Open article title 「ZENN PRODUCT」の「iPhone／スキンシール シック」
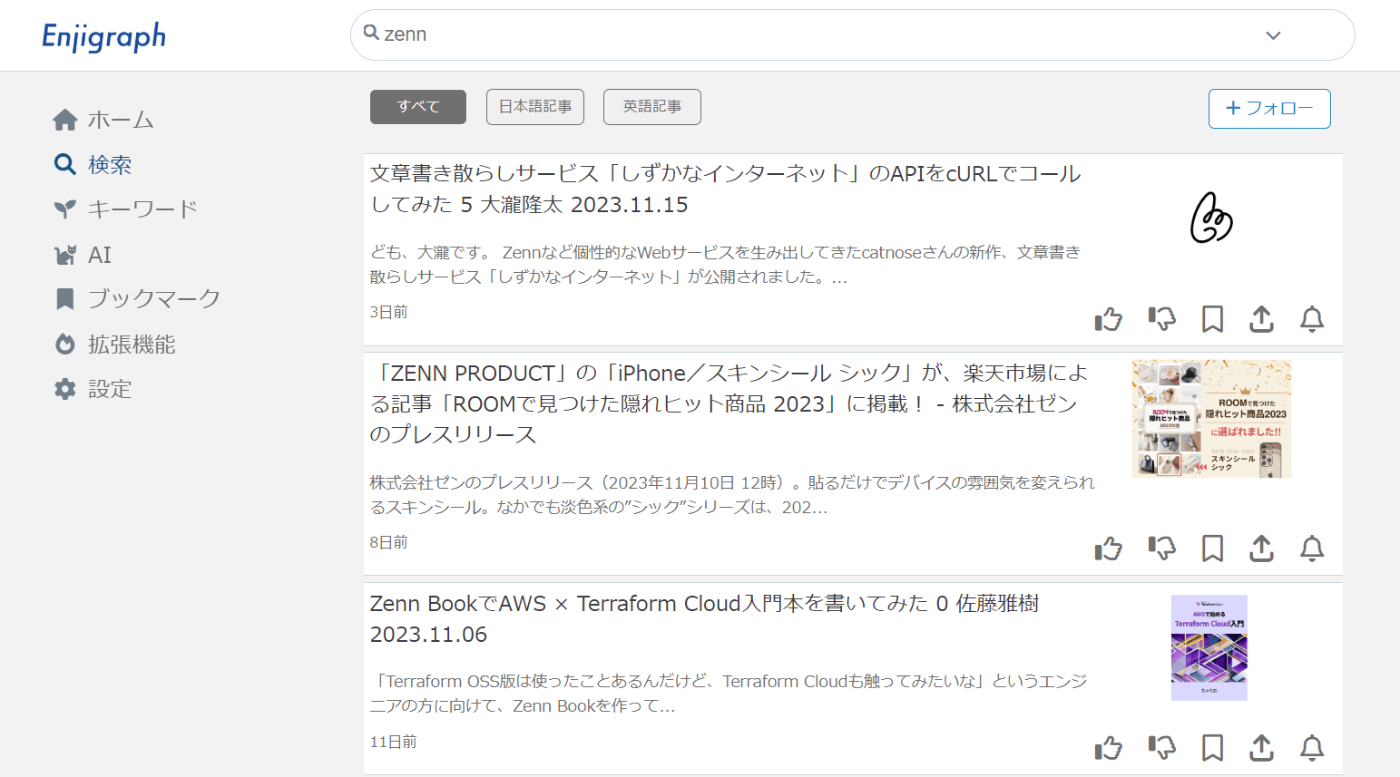This screenshot has height=777, width=1400. [730, 404]
